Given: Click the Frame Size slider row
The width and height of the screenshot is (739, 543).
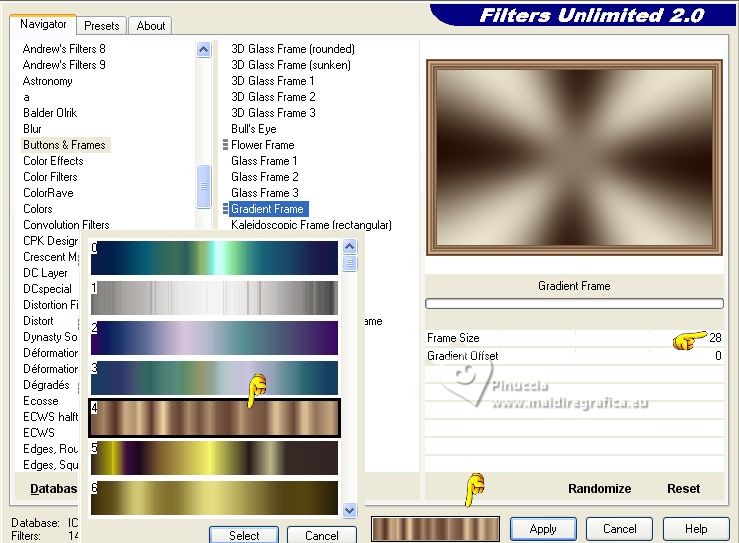Looking at the screenshot, I should click(574, 338).
